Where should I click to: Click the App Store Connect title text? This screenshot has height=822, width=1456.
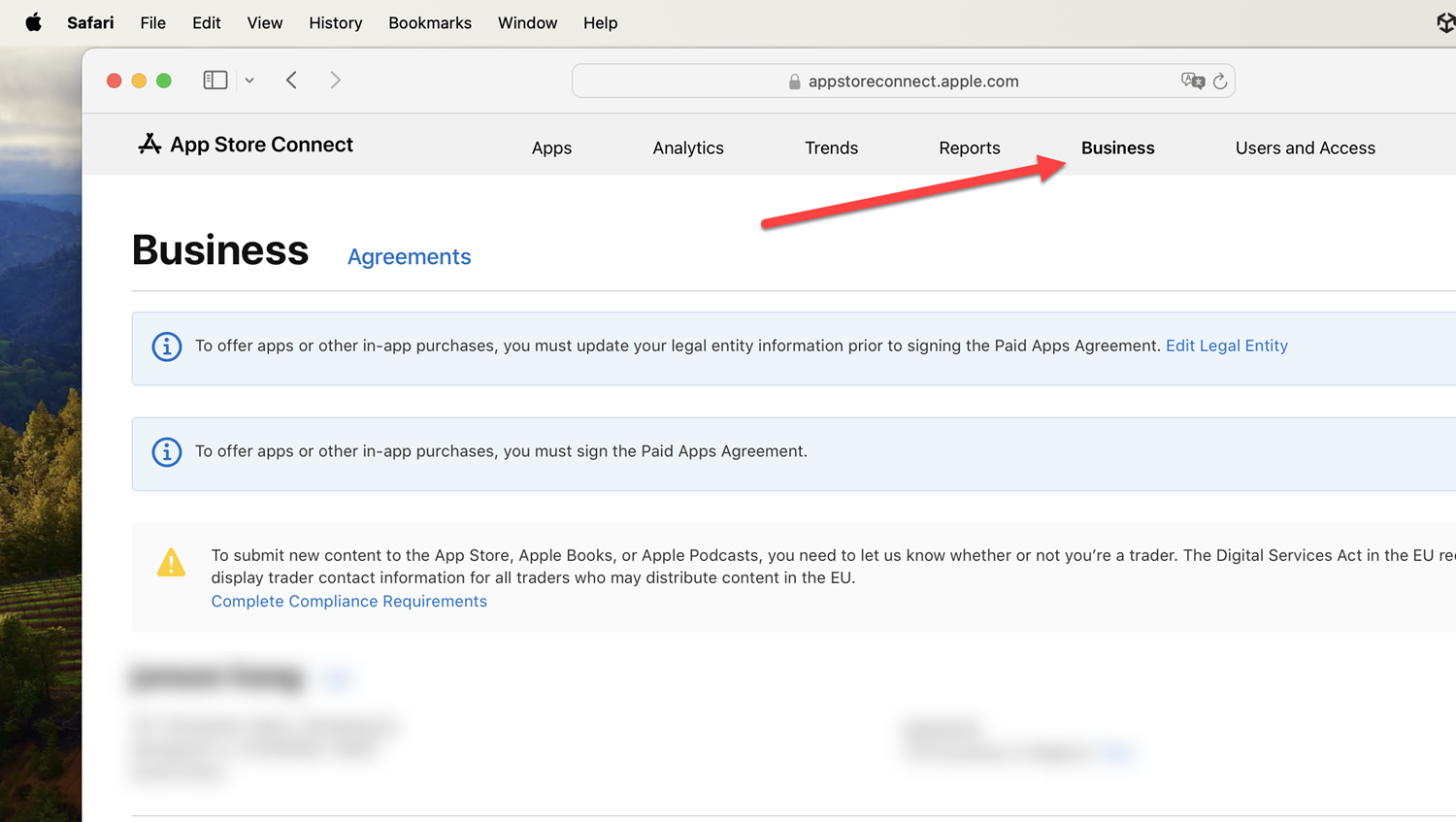tap(261, 144)
